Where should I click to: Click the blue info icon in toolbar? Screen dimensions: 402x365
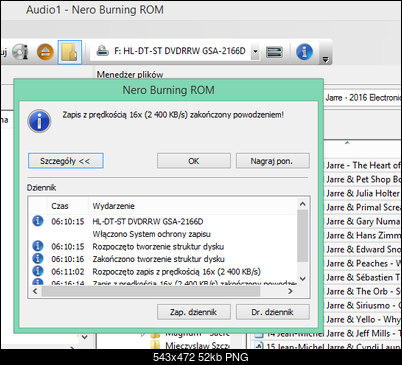(304, 52)
